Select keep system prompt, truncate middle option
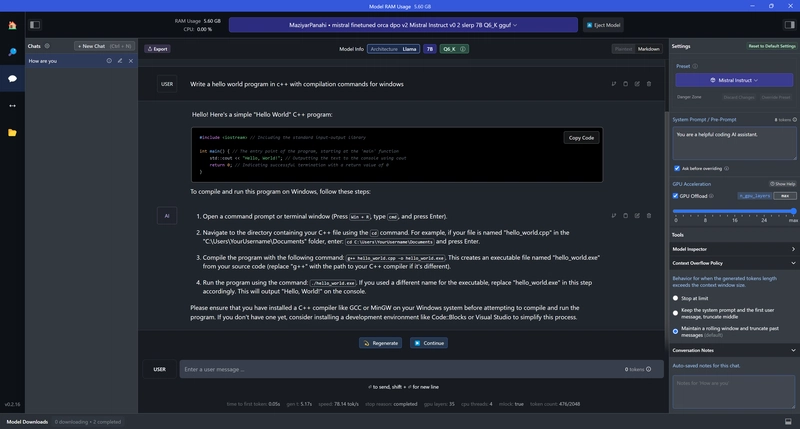Screen dimensions: 800x429 [676, 313]
